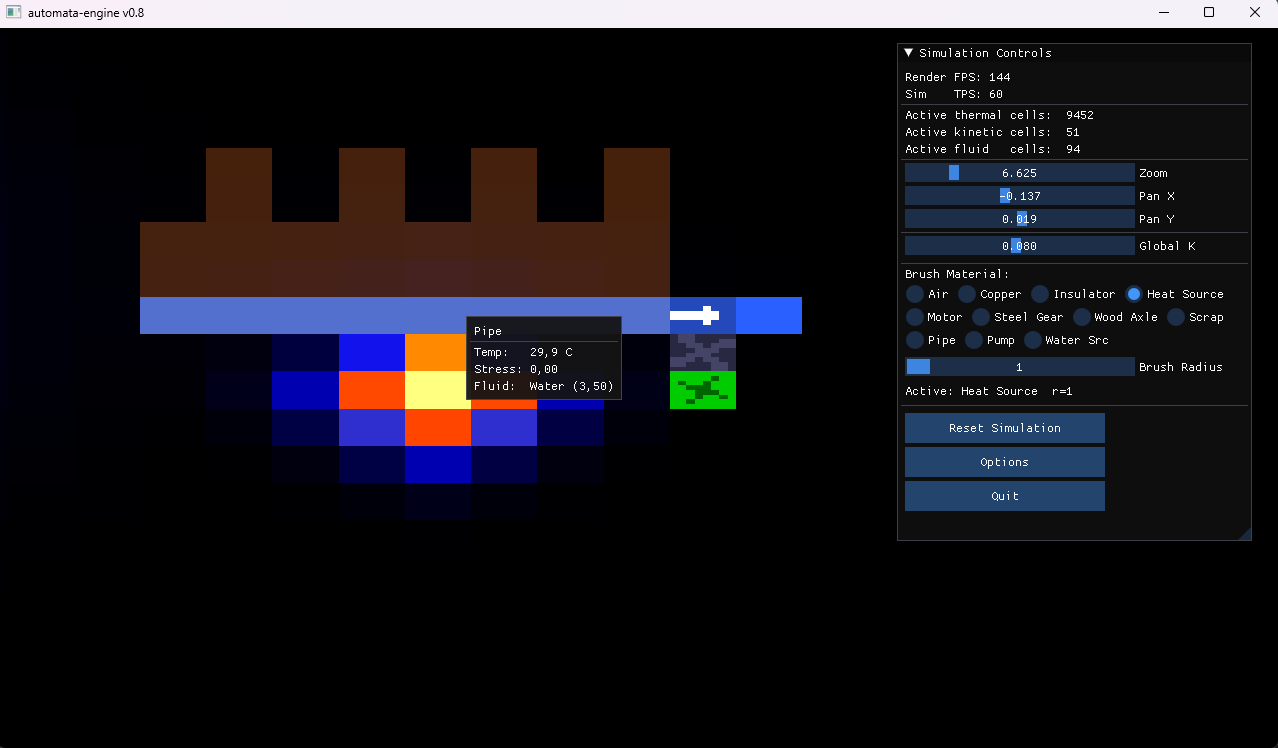The image size is (1278, 748).
Task: Collapse the Simulation Controls panel triangle
Action: tap(909, 53)
